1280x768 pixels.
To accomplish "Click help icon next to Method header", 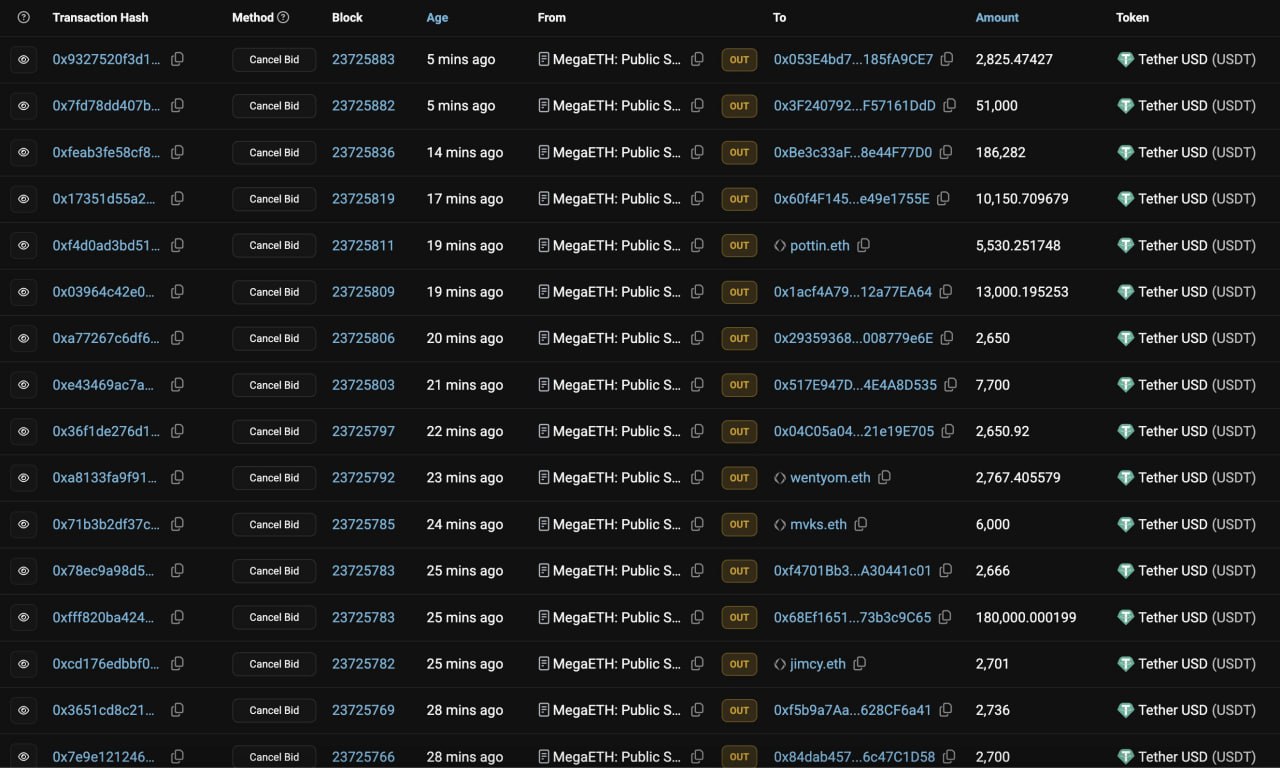I will pyautogui.click(x=283, y=17).
